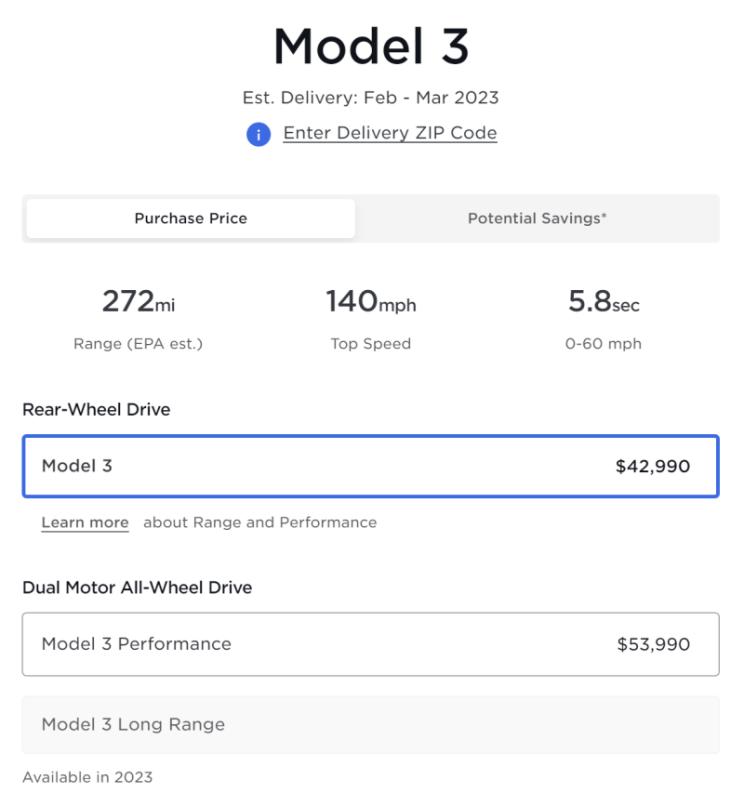Switch to the Potential Savings tab
Viewport: 744px width, 806px height.
tap(537, 218)
